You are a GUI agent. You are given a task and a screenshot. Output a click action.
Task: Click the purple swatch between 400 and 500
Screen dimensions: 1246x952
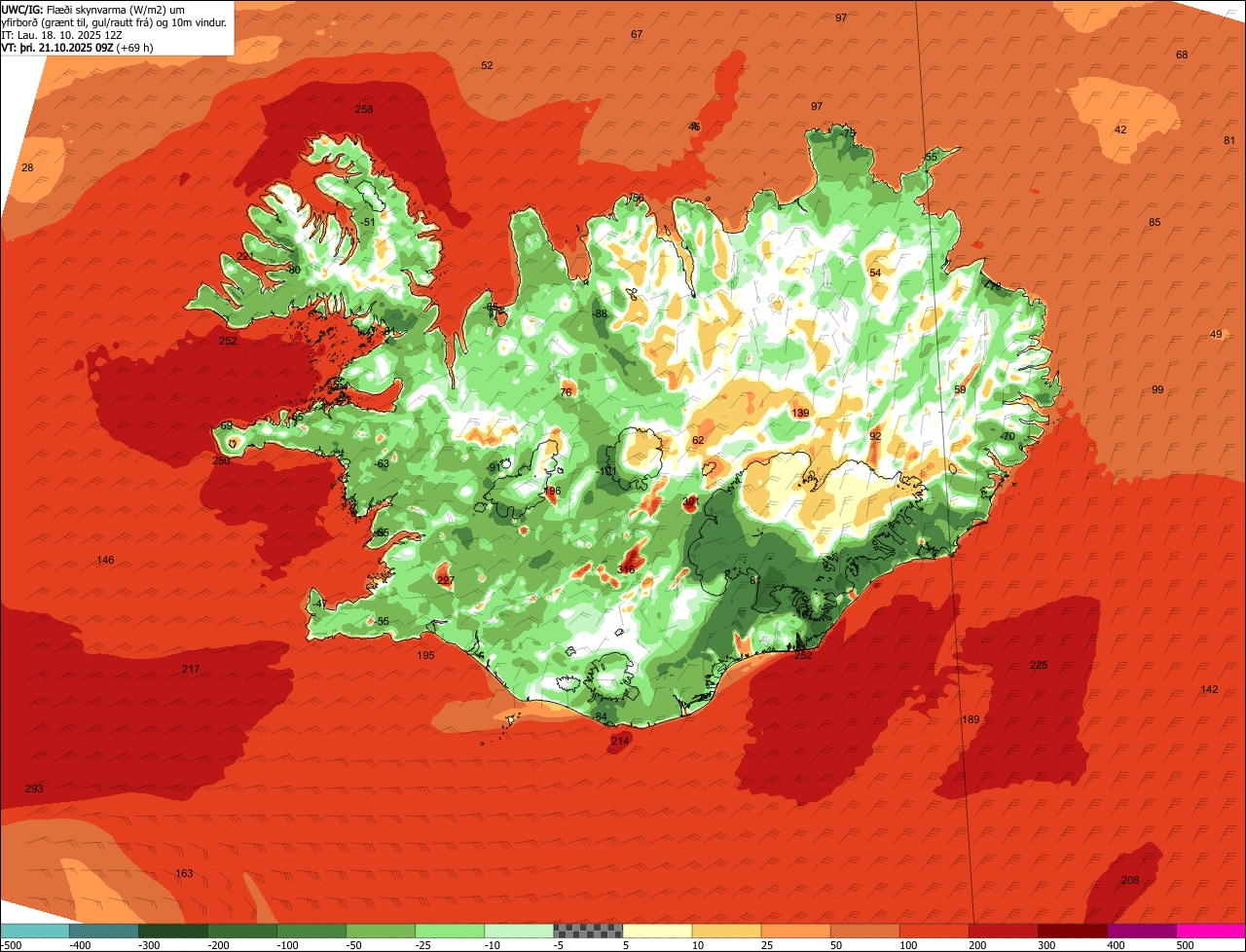pos(1141,931)
